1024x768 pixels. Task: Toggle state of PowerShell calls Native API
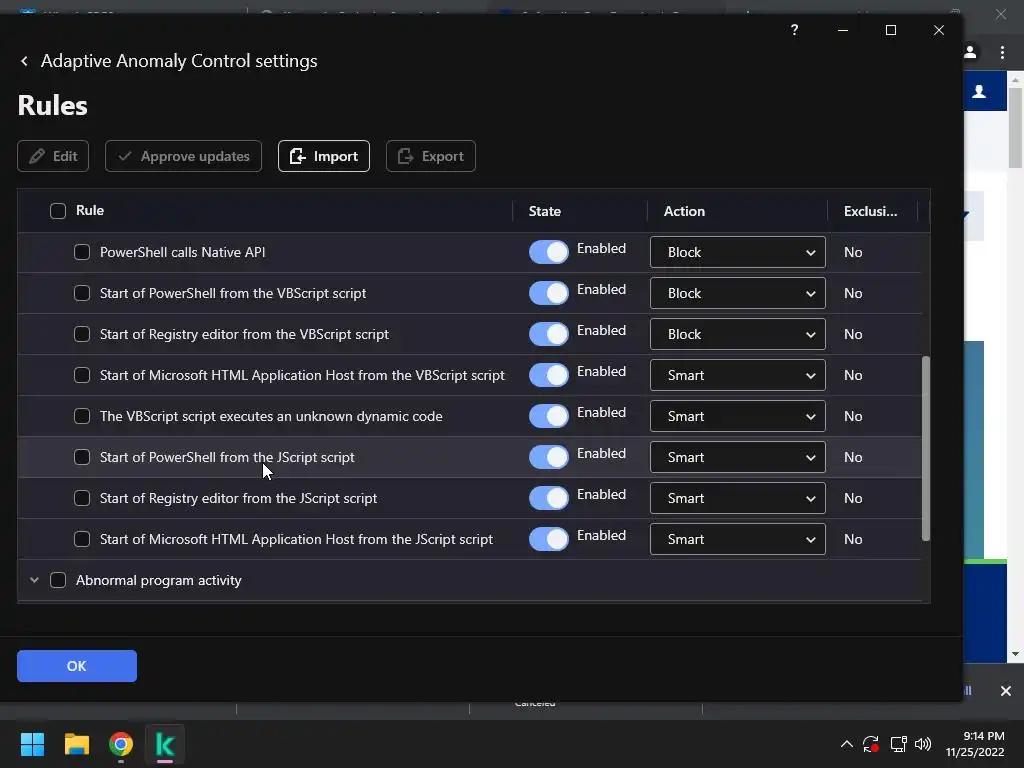pos(549,252)
